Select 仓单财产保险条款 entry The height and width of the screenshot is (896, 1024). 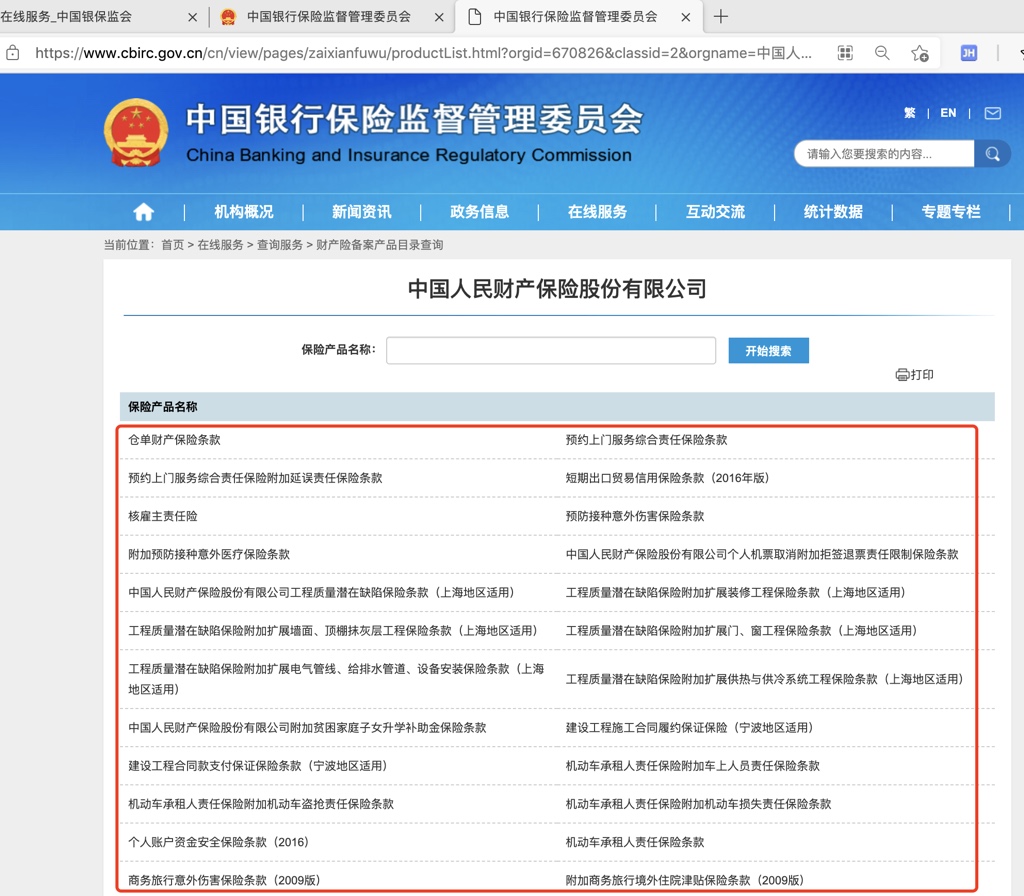tap(174, 440)
